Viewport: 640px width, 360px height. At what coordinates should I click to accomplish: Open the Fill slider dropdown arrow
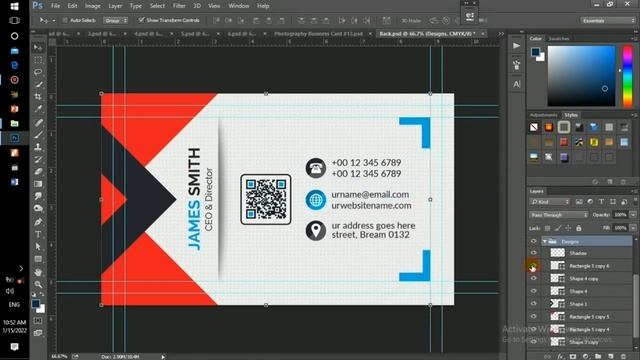point(633,228)
